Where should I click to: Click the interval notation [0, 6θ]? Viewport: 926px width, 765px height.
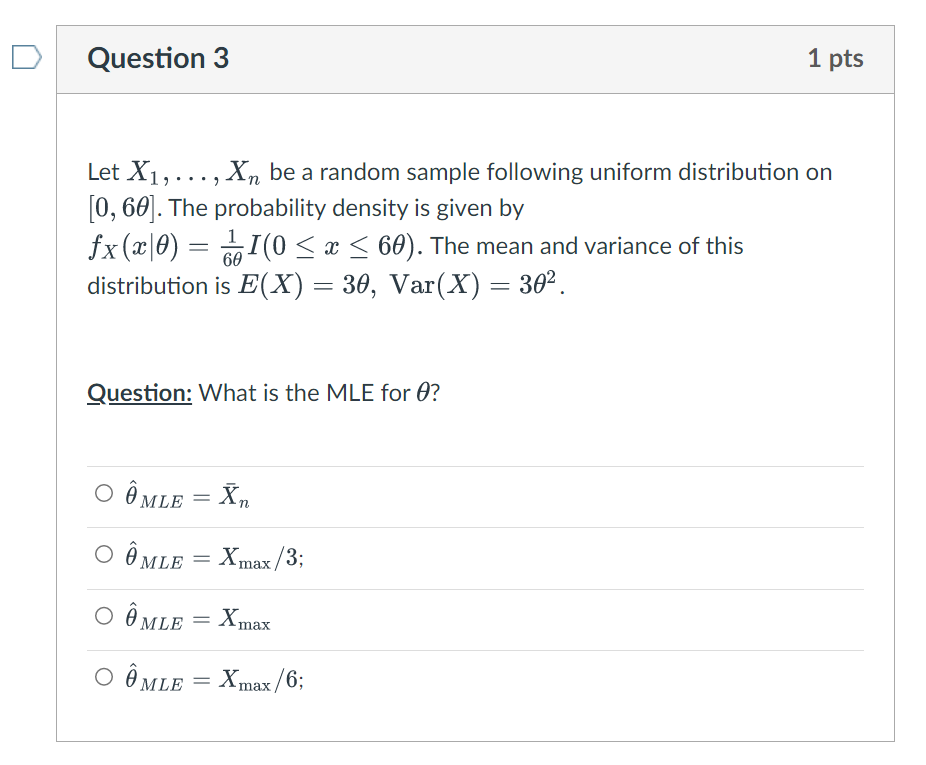click(x=118, y=208)
